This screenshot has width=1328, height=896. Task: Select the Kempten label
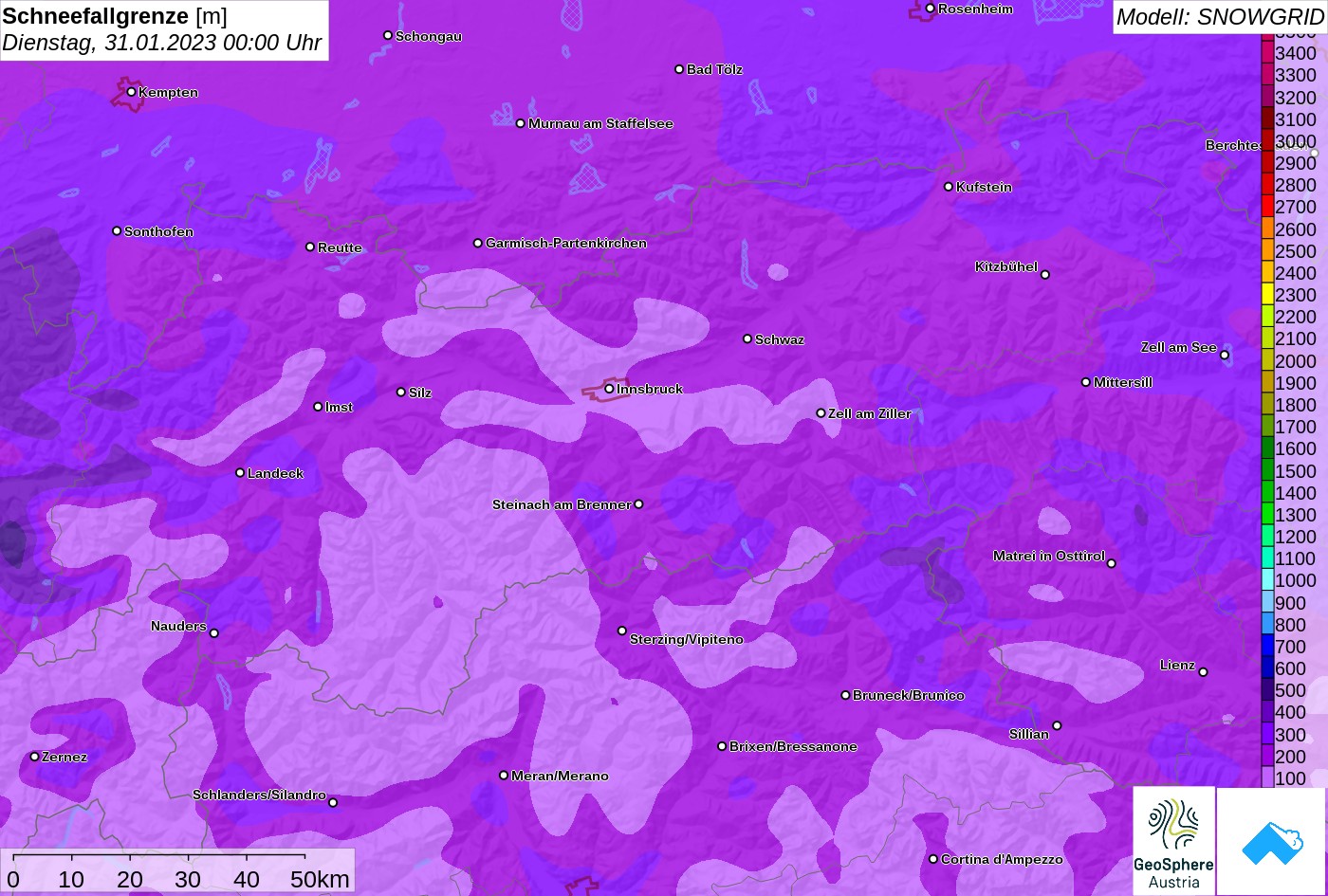point(168,92)
